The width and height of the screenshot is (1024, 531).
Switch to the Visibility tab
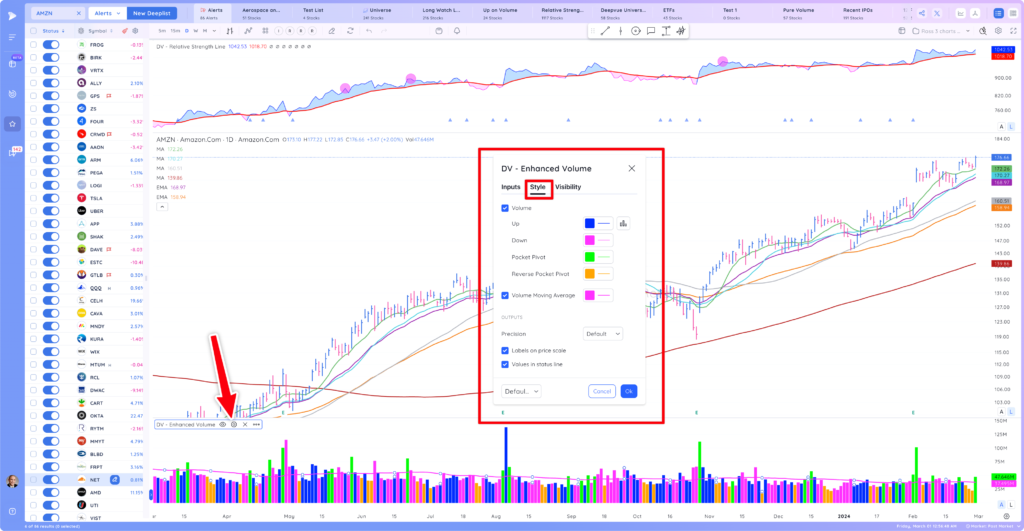pyautogui.click(x=568, y=187)
